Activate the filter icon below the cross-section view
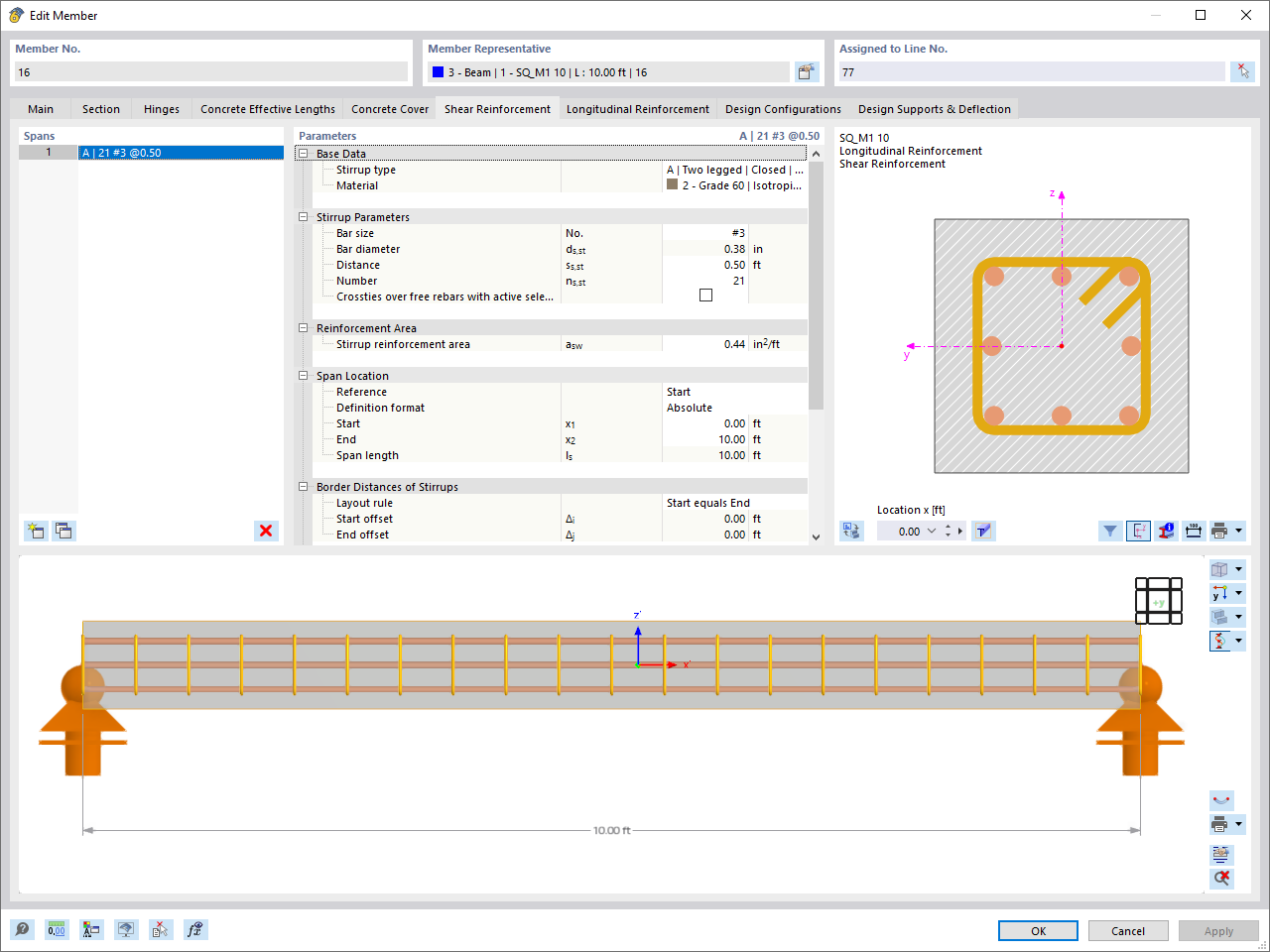The width and height of the screenshot is (1270, 952). point(1110,531)
